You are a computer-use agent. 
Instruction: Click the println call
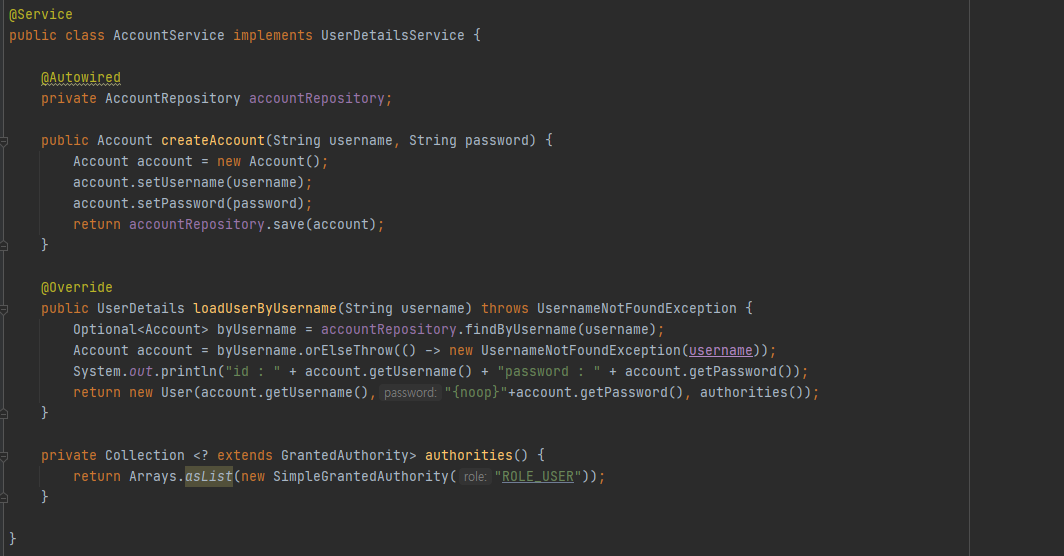[189, 371]
